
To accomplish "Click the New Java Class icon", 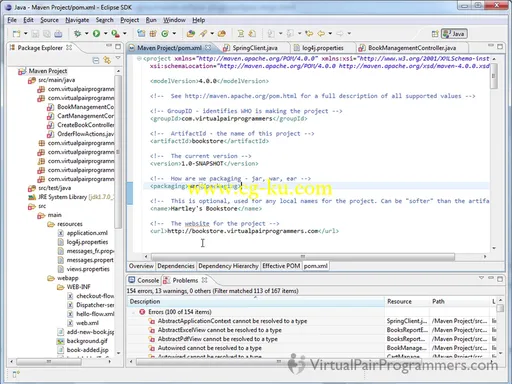I will point(165,33).
